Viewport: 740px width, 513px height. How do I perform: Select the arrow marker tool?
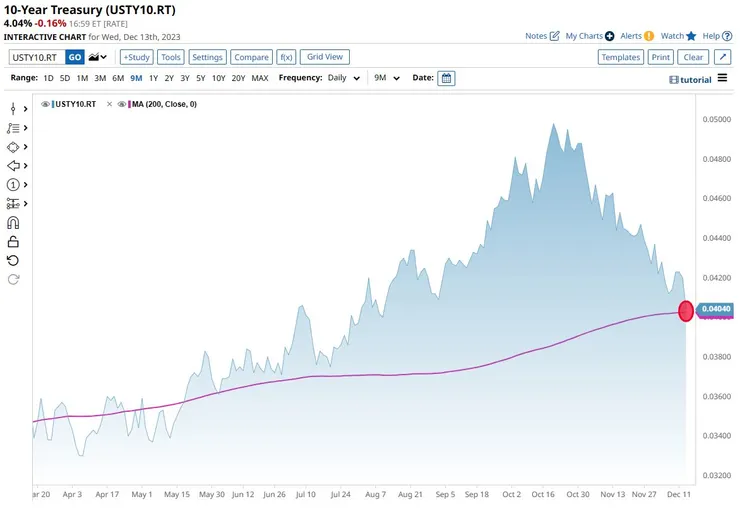point(13,166)
